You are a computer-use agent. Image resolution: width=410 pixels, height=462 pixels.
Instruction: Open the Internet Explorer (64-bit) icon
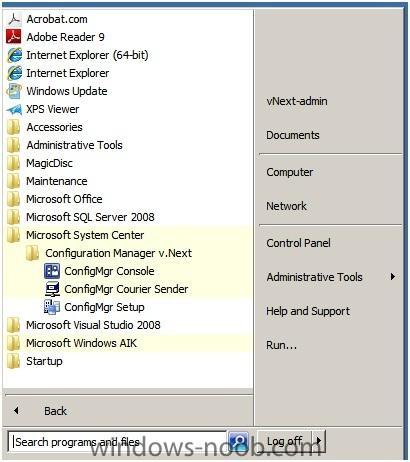point(14,55)
